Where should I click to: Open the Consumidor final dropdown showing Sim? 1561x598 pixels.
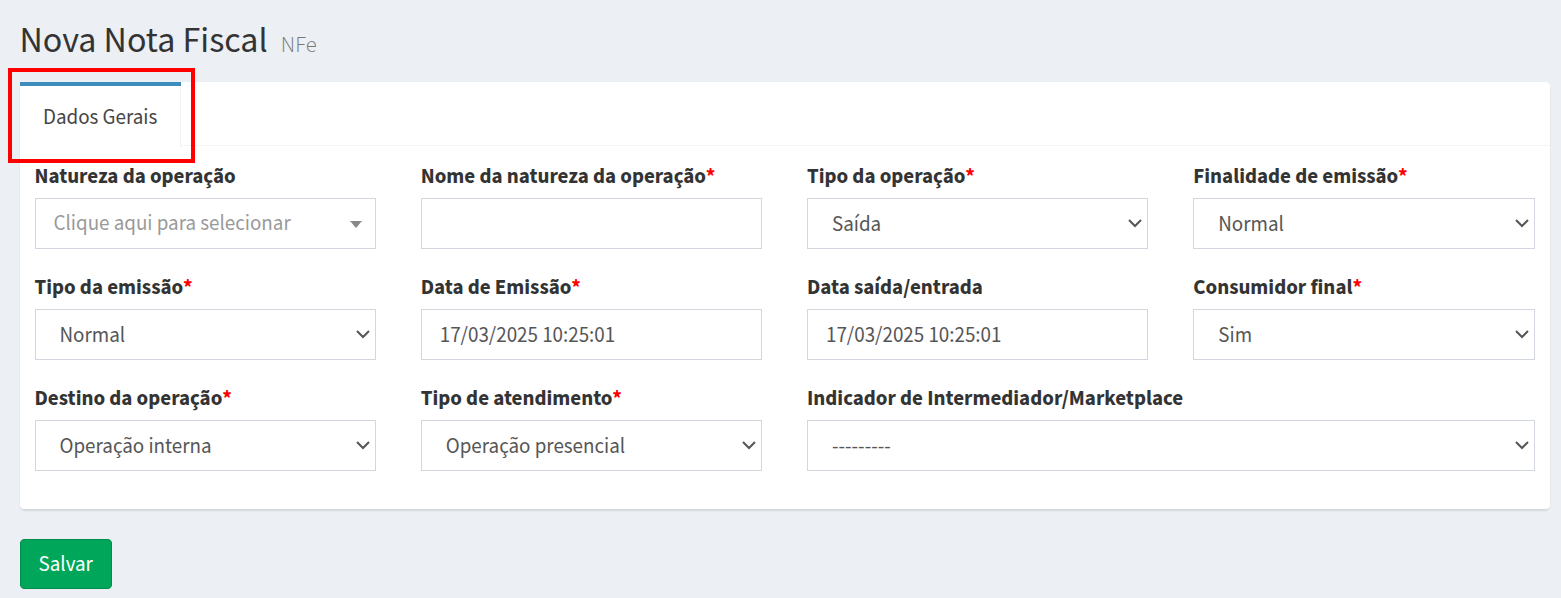pos(1363,334)
